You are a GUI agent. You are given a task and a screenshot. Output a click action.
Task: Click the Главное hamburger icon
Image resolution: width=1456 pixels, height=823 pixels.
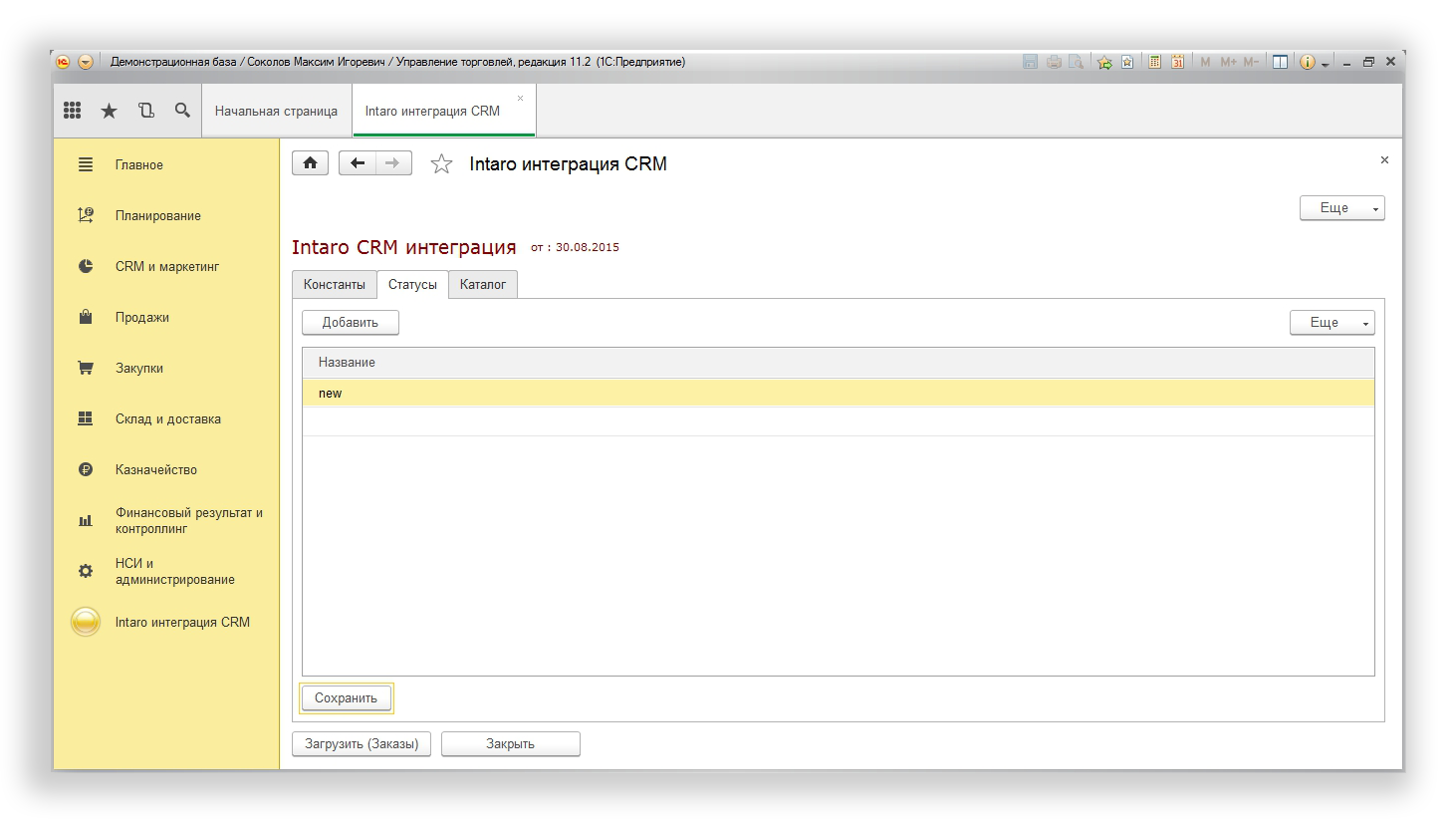click(86, 165)
